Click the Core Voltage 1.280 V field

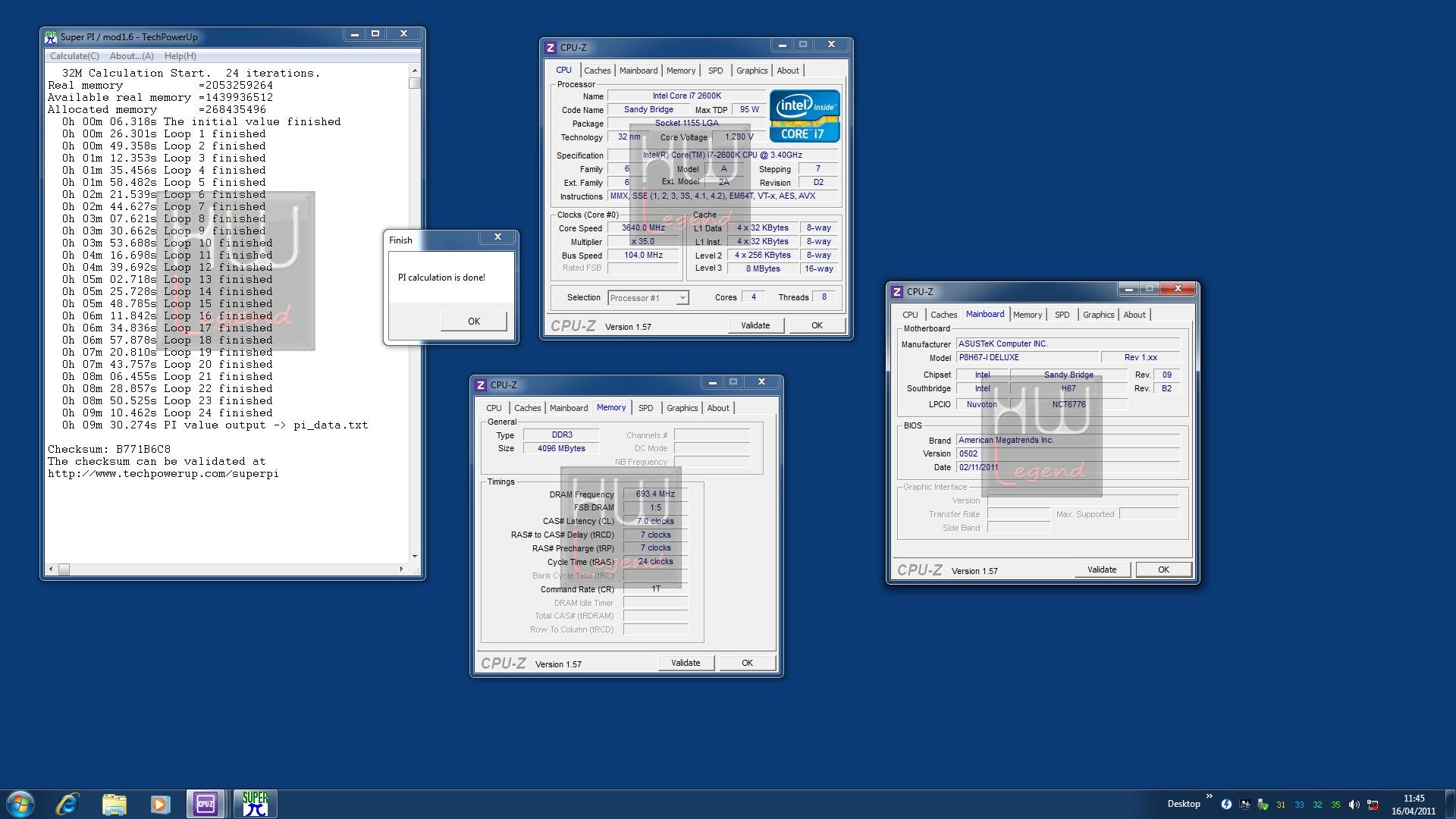coord(739,137)
